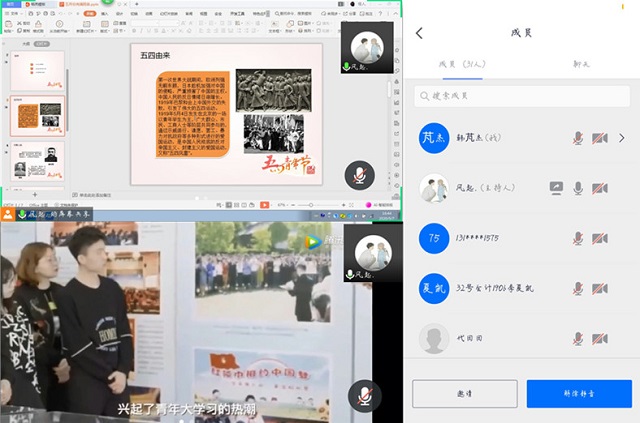Toggle camera icon for host 凤起
Viewport: 640px width, 423px height.
point(600,188)
